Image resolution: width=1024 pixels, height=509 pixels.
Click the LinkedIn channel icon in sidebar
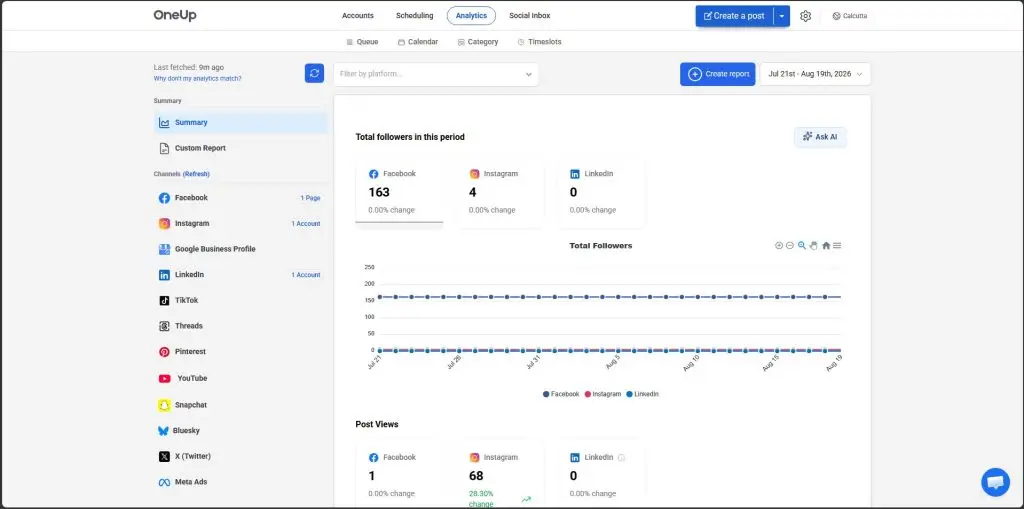pos(165,275)
